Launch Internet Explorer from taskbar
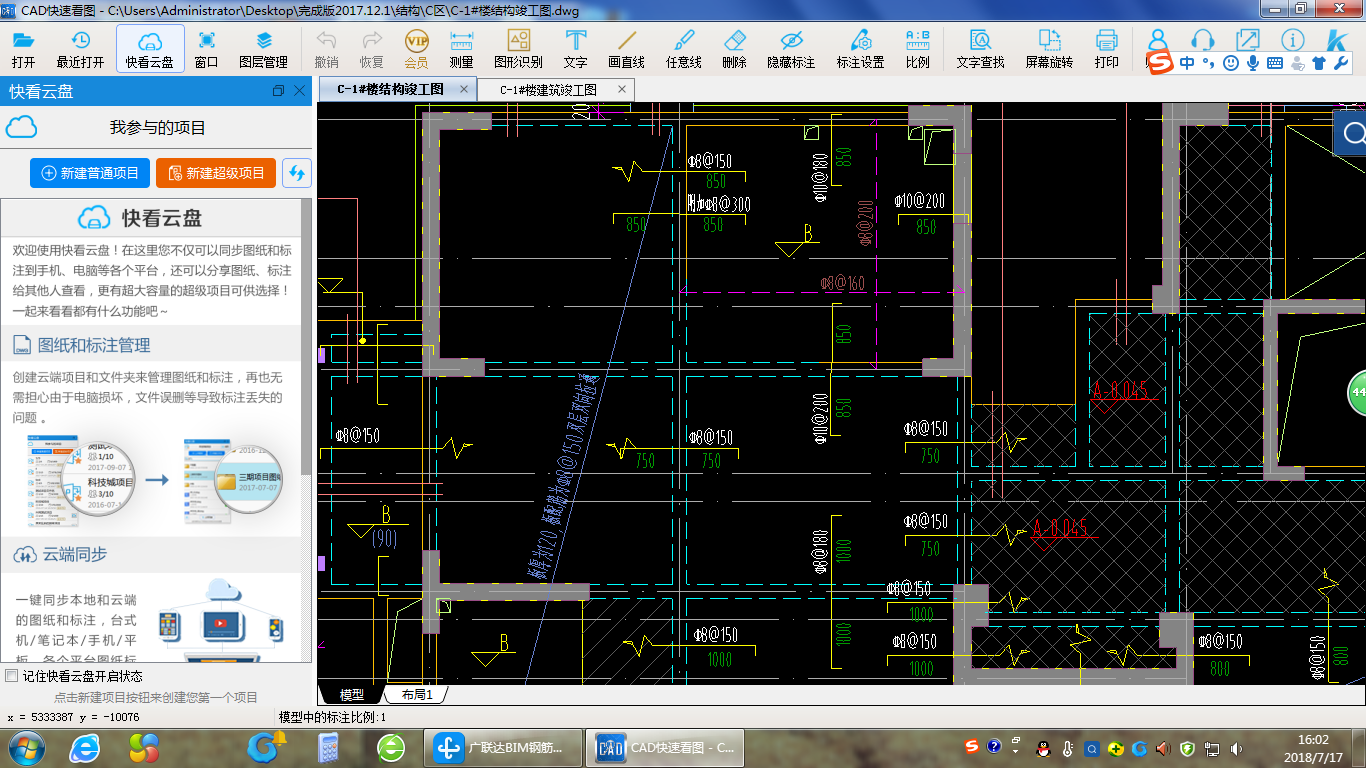Image resolution: width=1366 pixels, height=768 pixels. (84, 747)
